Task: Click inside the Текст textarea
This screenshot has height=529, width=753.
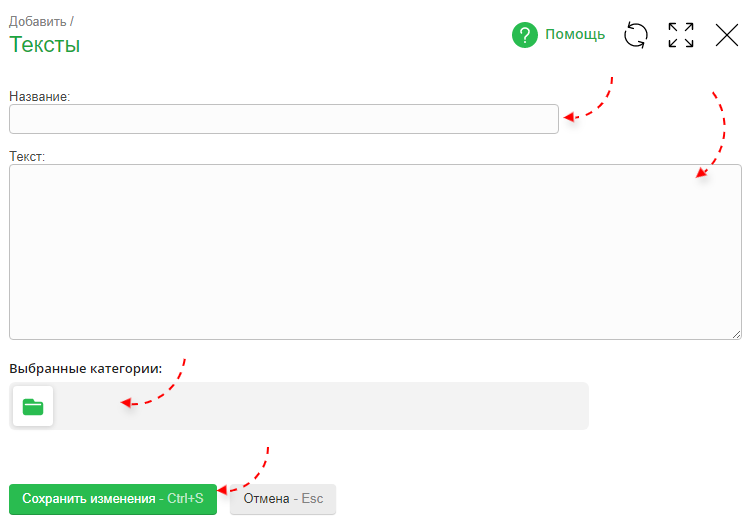Action: coord(375,252)
